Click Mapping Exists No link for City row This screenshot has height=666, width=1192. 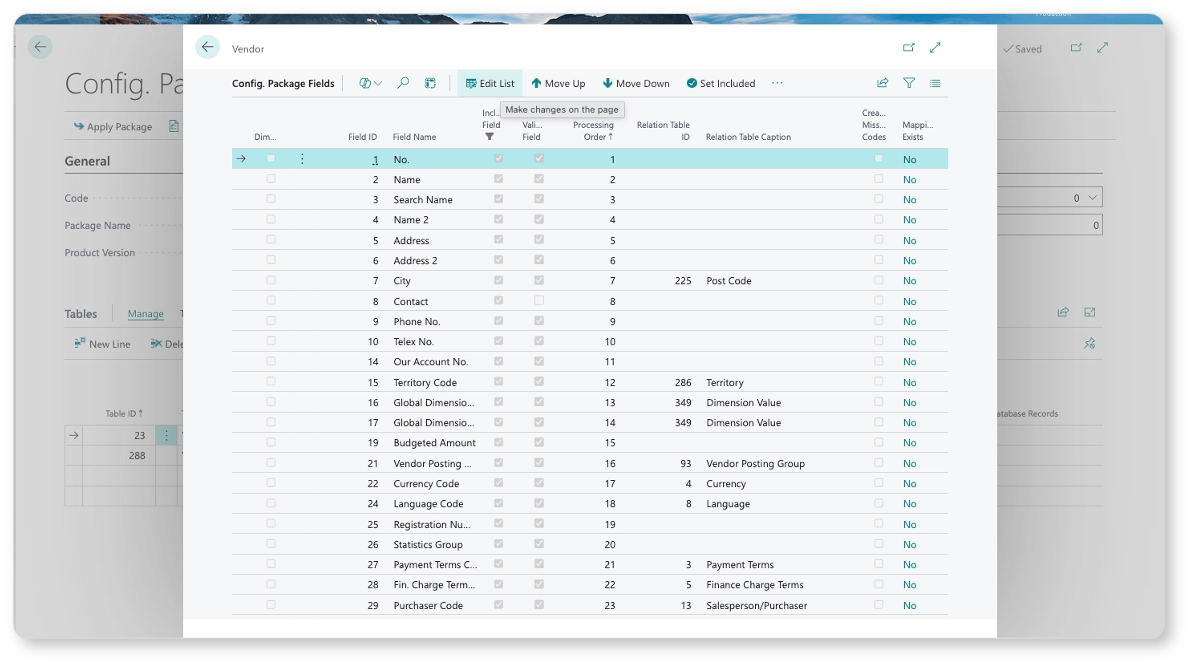pyautogui.click(x=909, y=281)
